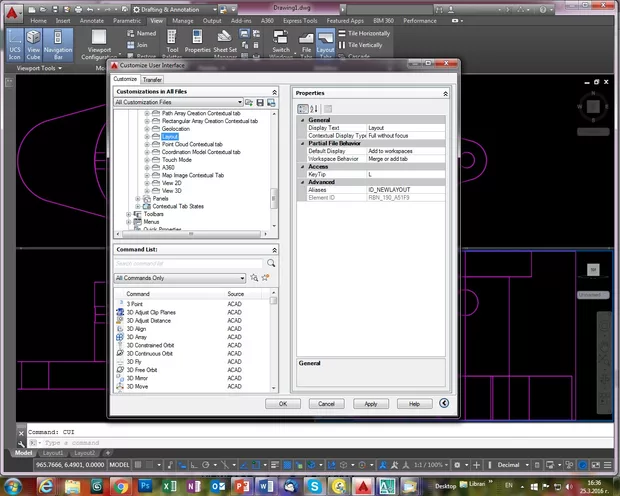Image resolution: width=620 pixels, height=496 pixels.
Task: Click the round help arrow beside Help
Action: click(x=444, y=403)
